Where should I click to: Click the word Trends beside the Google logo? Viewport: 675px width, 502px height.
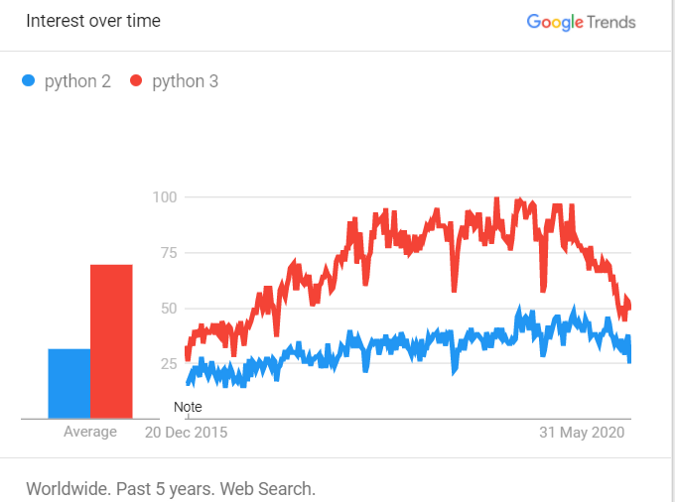612,22
